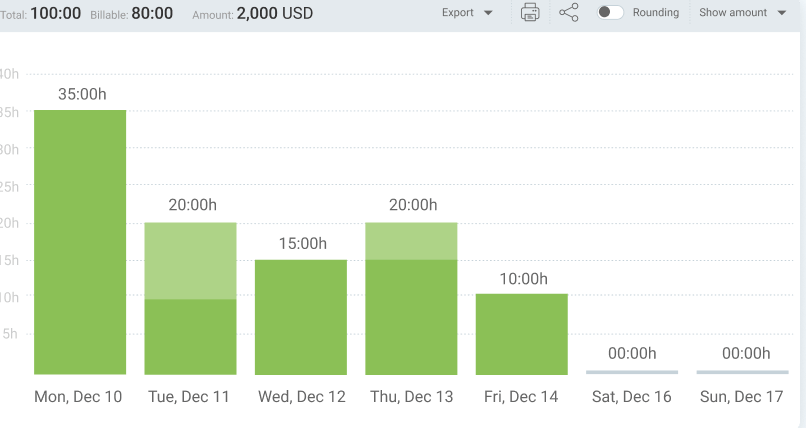806x428 pixels.
Task: Expand the Show amount dropdown
Action: tap(742, 13)
